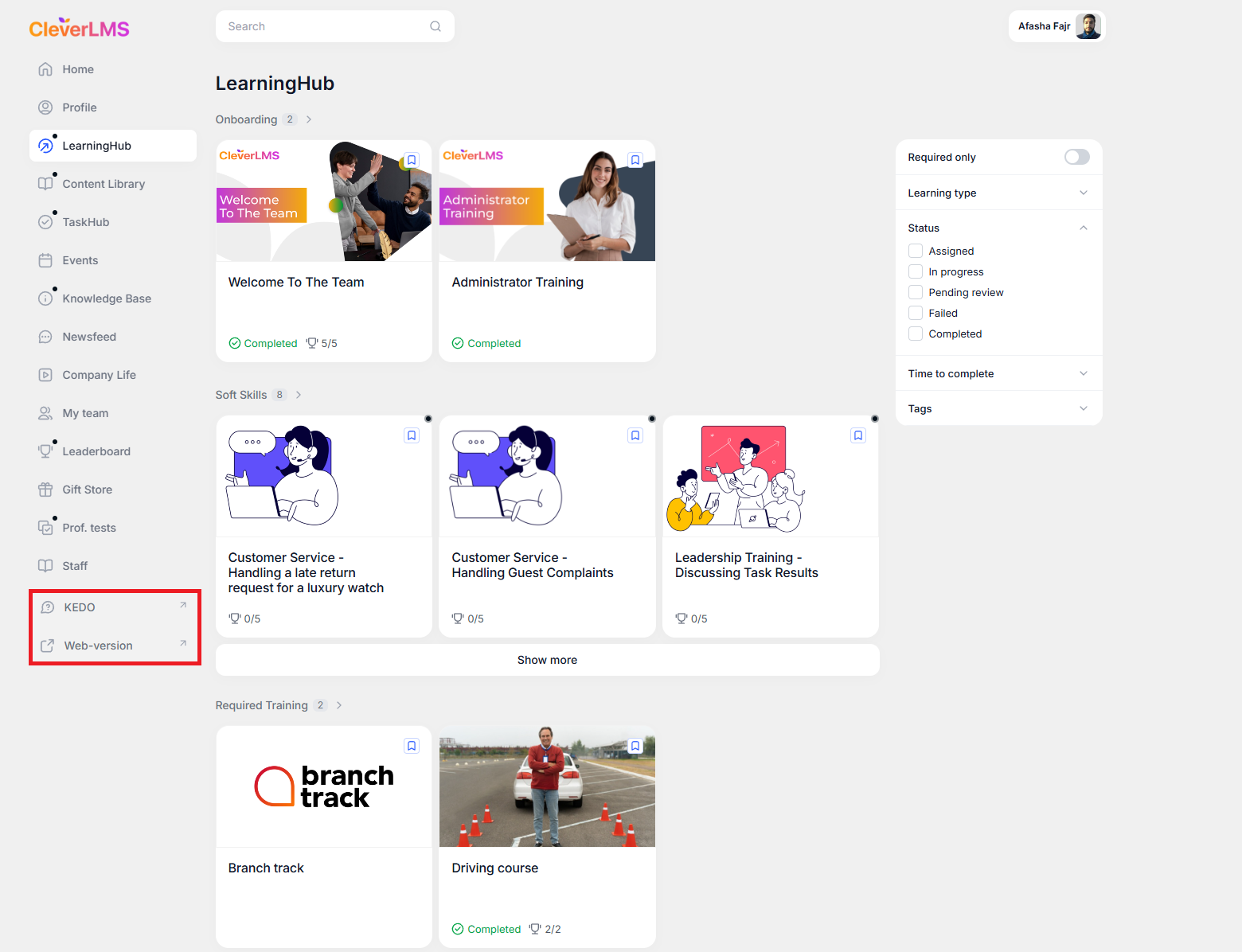Click the Staff book icon
The image size is (1242, 952).
tap(45, 566)
